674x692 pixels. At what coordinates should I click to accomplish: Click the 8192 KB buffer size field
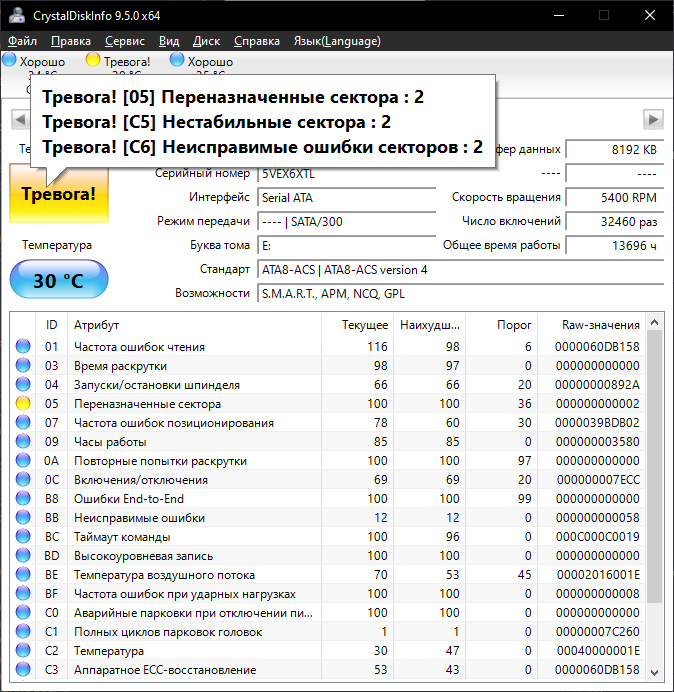[614, 150]
